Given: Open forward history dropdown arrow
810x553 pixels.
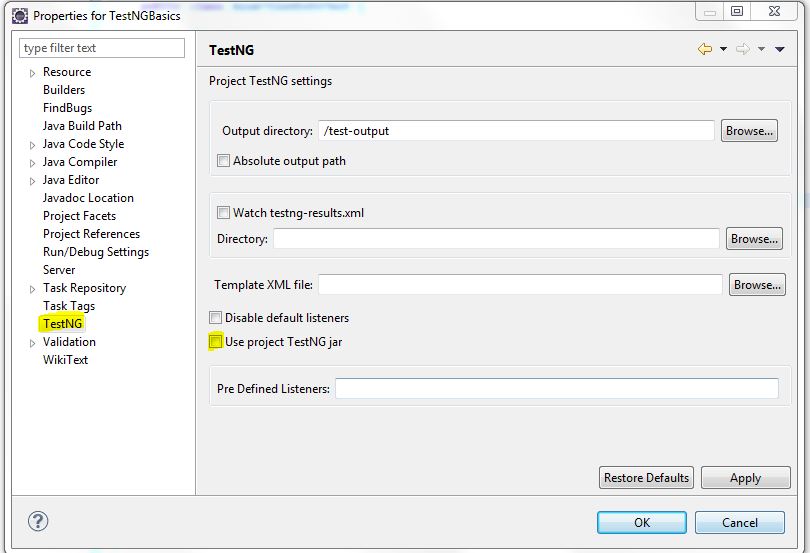Looking at the screenshot, I should [x=761, y=49].
